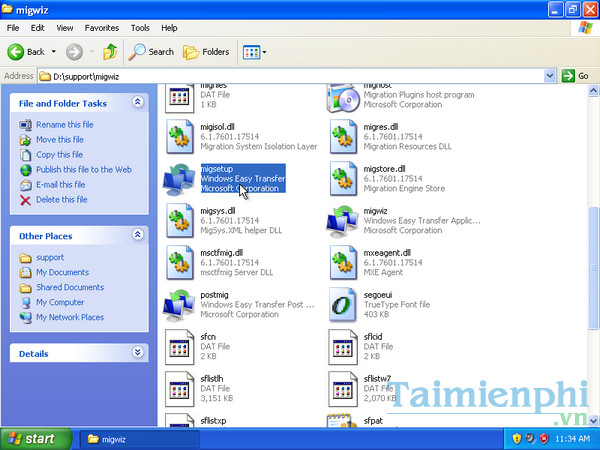Screen dimensions: 600x450
Task: Open My Network Places link
Action: tap(70, 317)
